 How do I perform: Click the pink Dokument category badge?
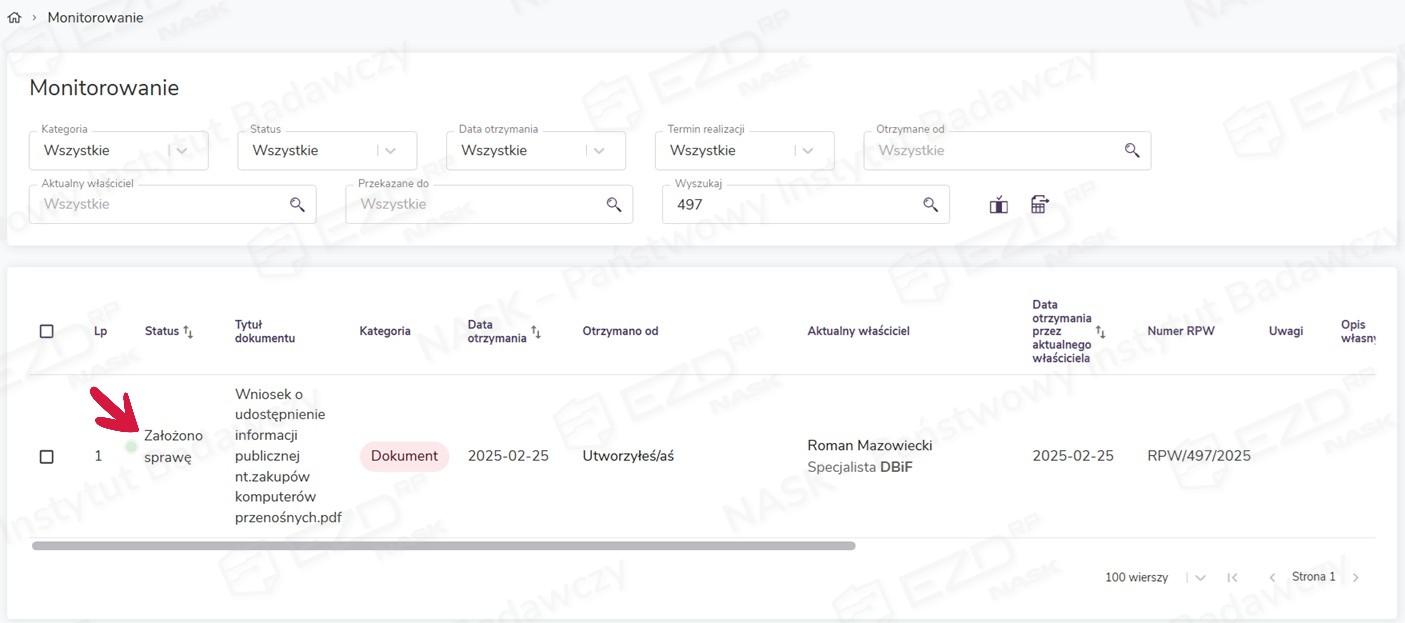[404, 456]
